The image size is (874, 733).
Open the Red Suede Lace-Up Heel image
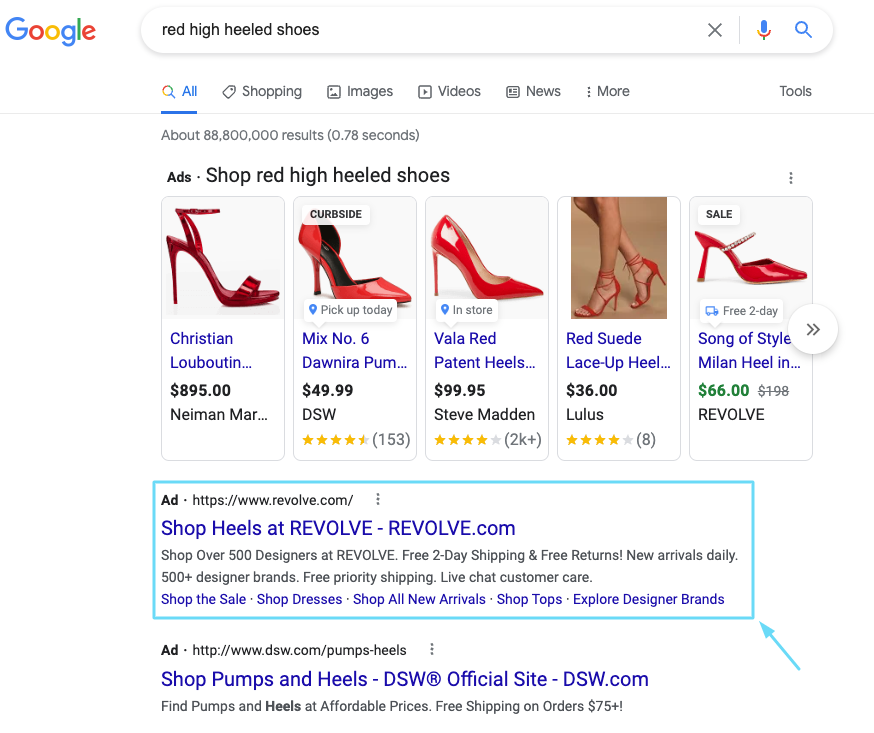[619, 258]
